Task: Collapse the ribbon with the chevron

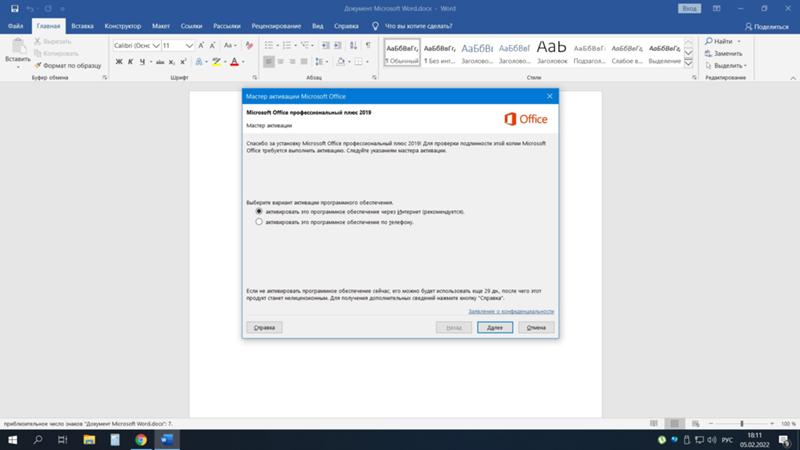Action: 793,78
